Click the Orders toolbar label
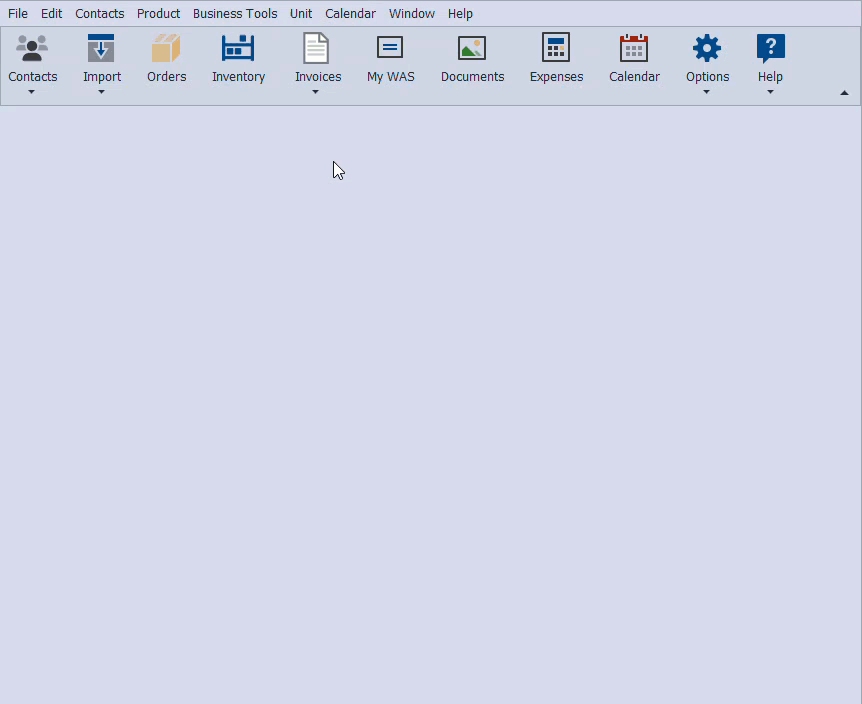862x704 pixels. [167, 76]
